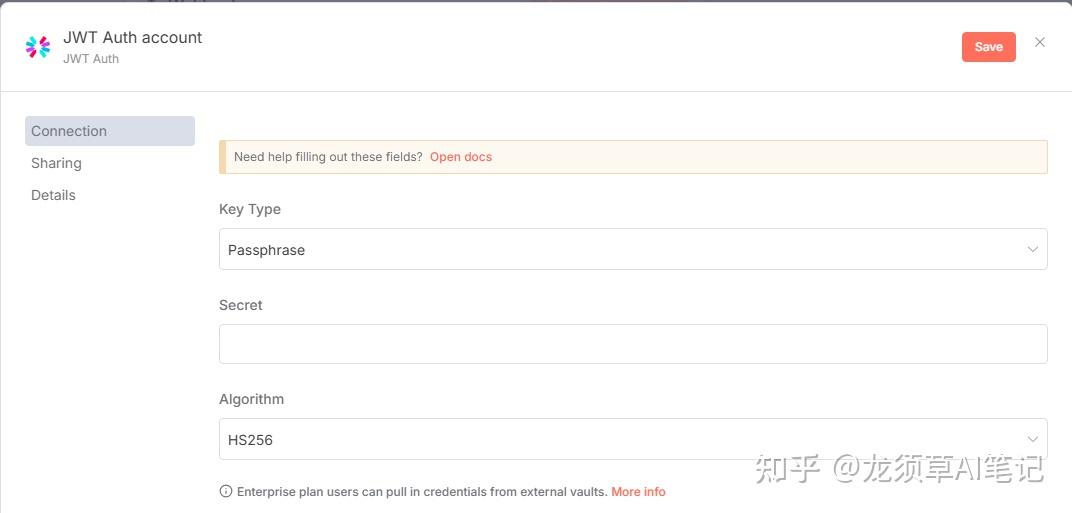Screen dimensions: 1072x513
Task: Open the Passphrase key type dropdown
Action: [x=620, y=249]
